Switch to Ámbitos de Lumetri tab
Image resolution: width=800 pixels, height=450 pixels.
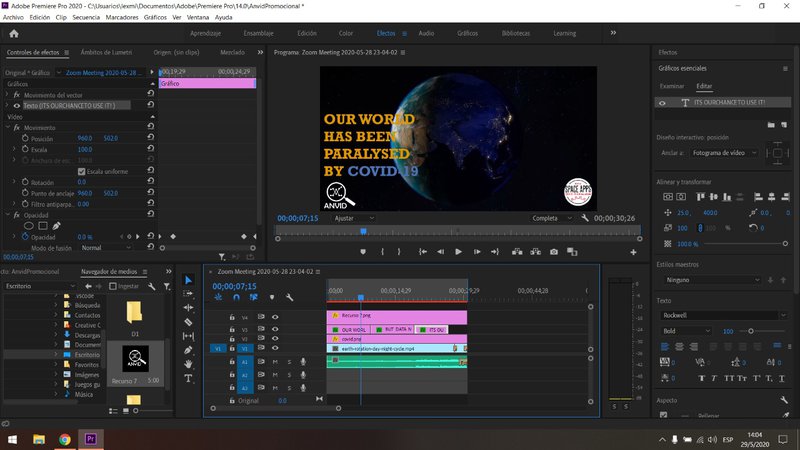click(x=106, y=53)
